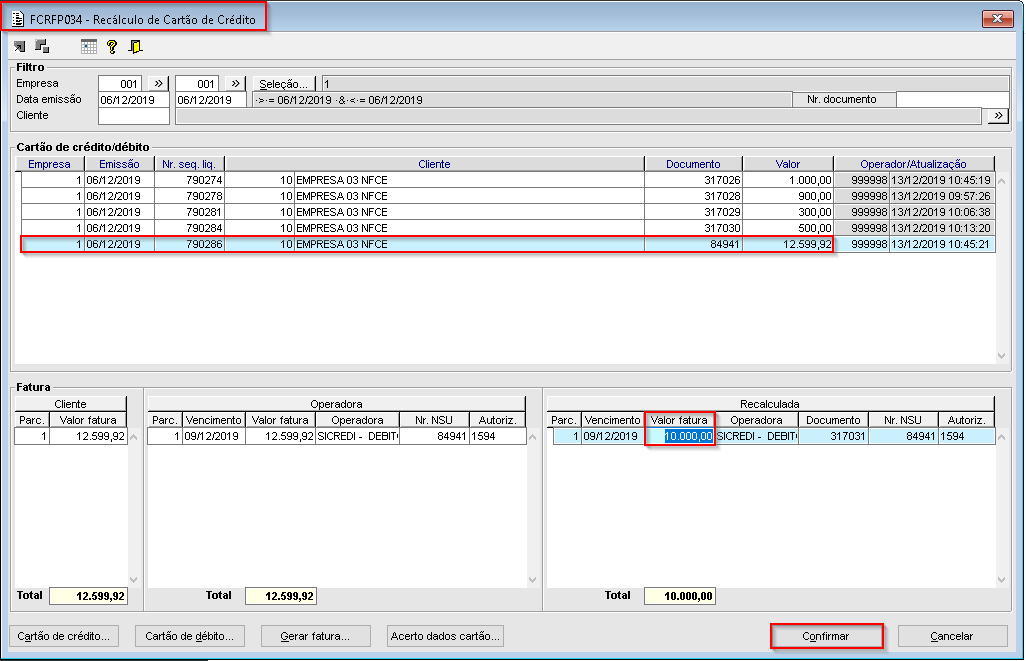This screenshot has width=1026, height=661.
Task: Open the calendar grid toolbar icon
Action: coord(89,46)
